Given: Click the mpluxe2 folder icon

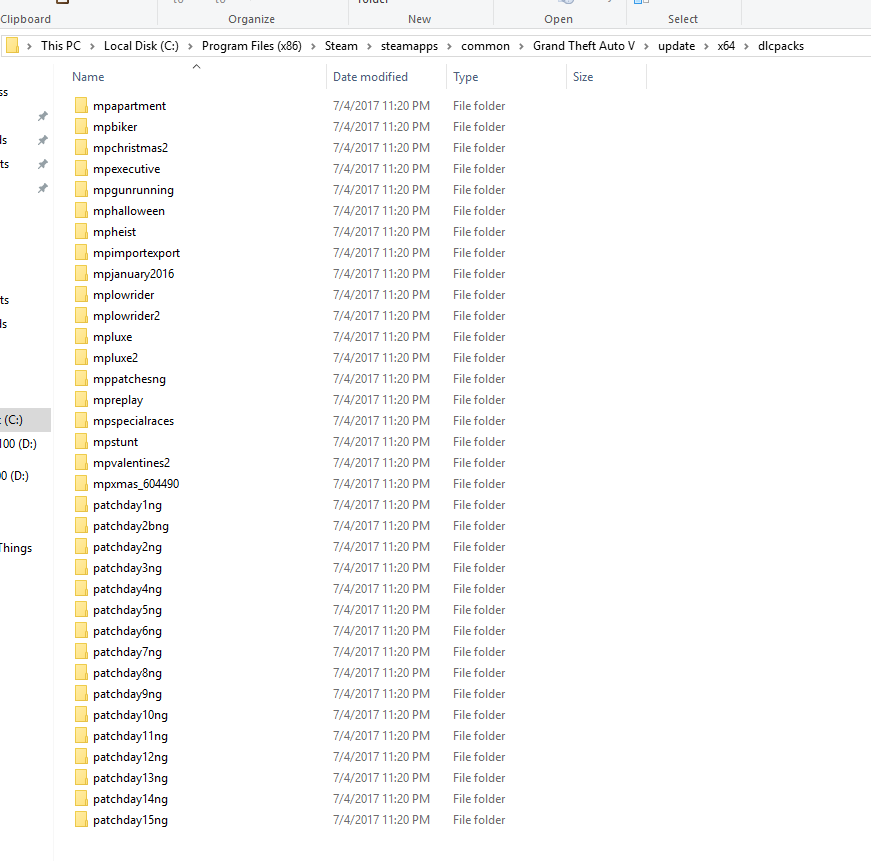Looking at the screenshot, I should (81, 357).
